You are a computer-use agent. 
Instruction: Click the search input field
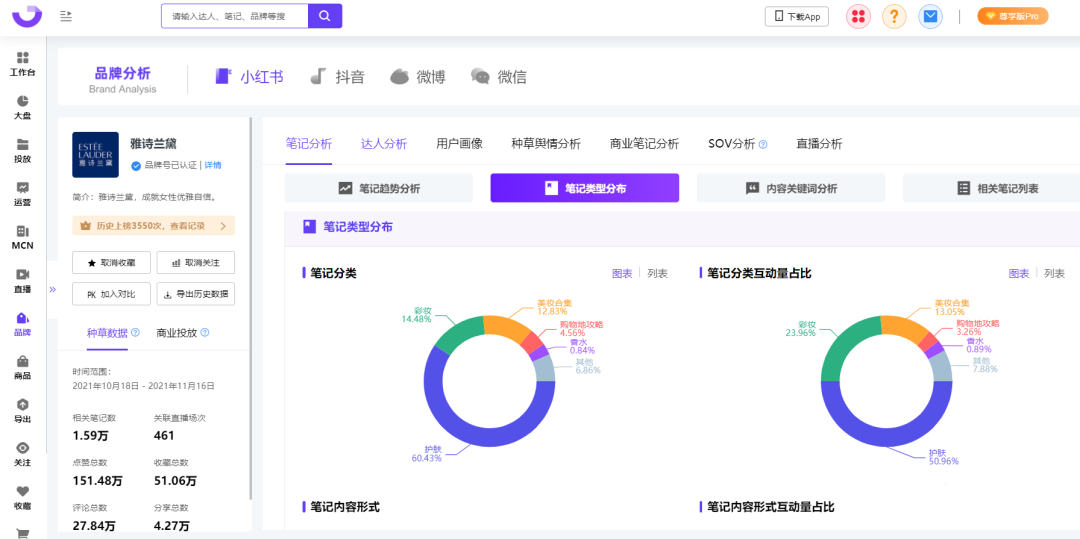234,16
